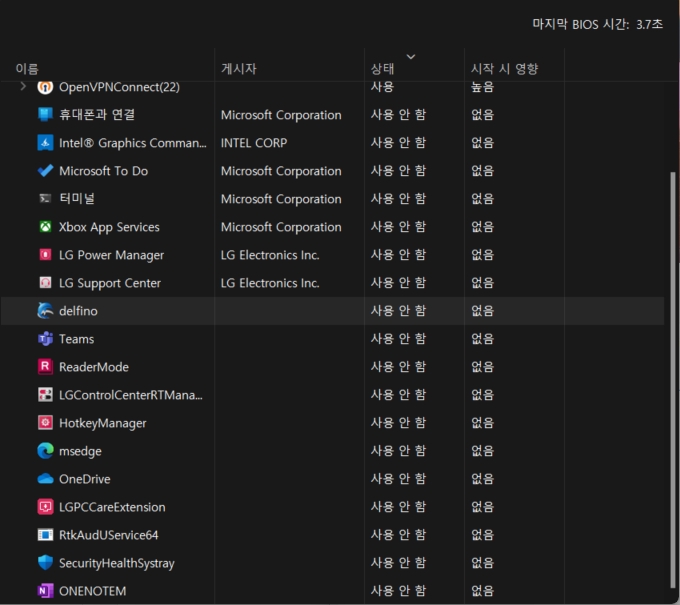The width and height of the screenshot is (680, 605).
Task: Click the Teams app icon
Action: click(x=45, y=339)
